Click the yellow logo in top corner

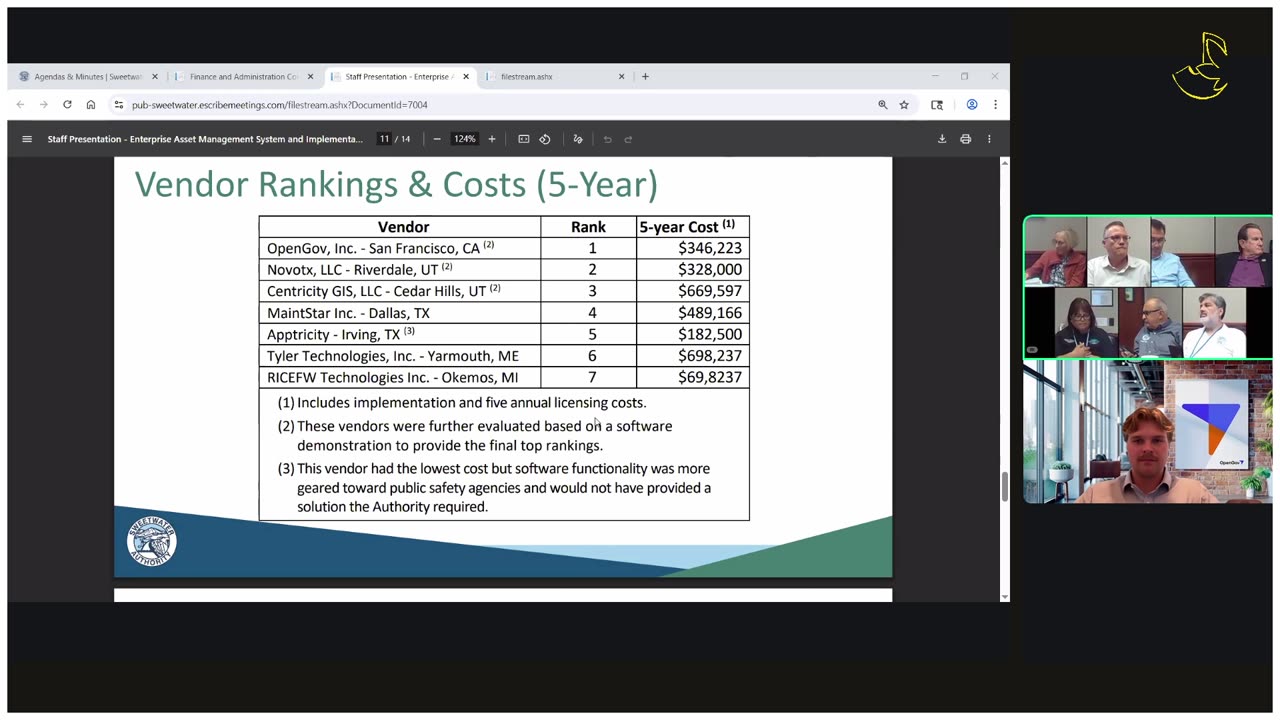coord(1201,66)
